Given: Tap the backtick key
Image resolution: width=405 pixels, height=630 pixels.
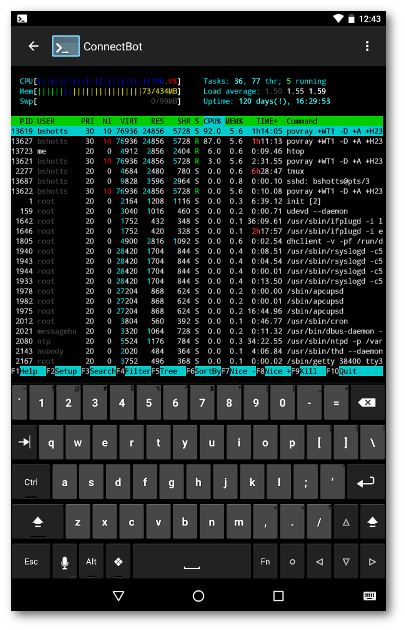Looking at the screenshot, I should pyautogui.click(x=19, y=403).
